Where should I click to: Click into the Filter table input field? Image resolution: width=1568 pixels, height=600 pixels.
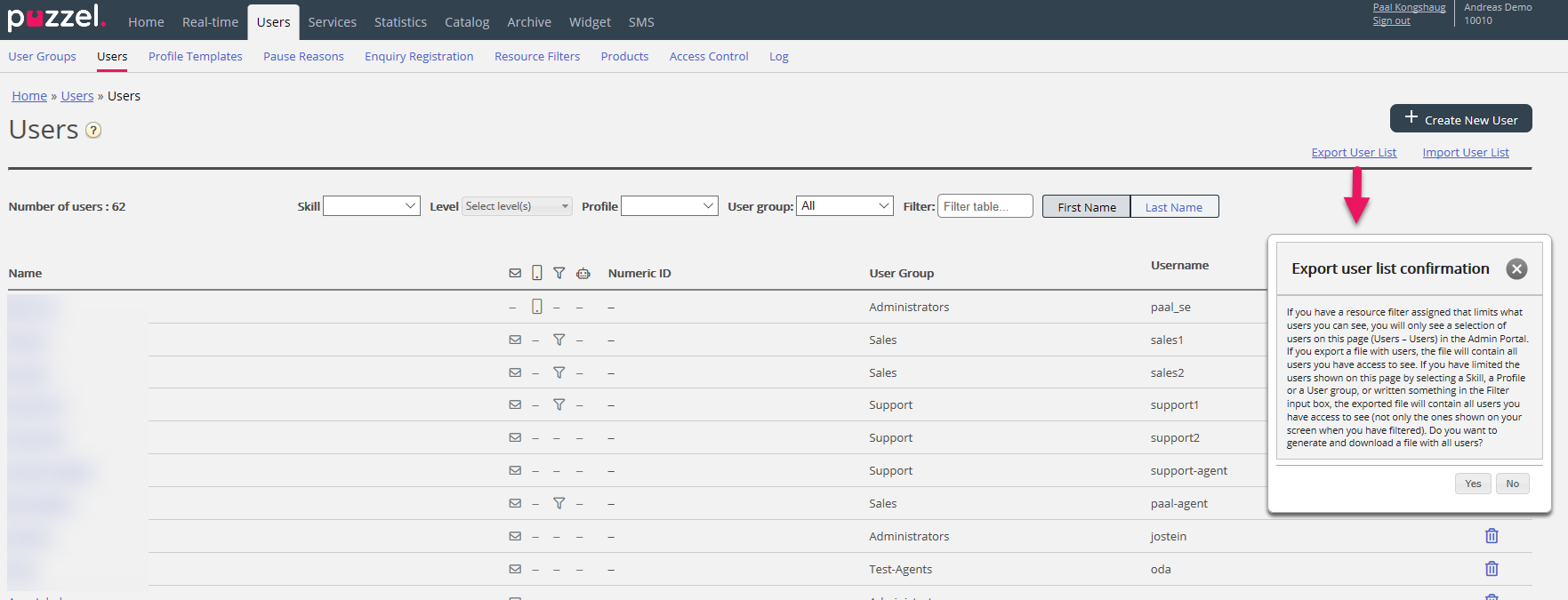pyautogui.click(x=985, y=206)
